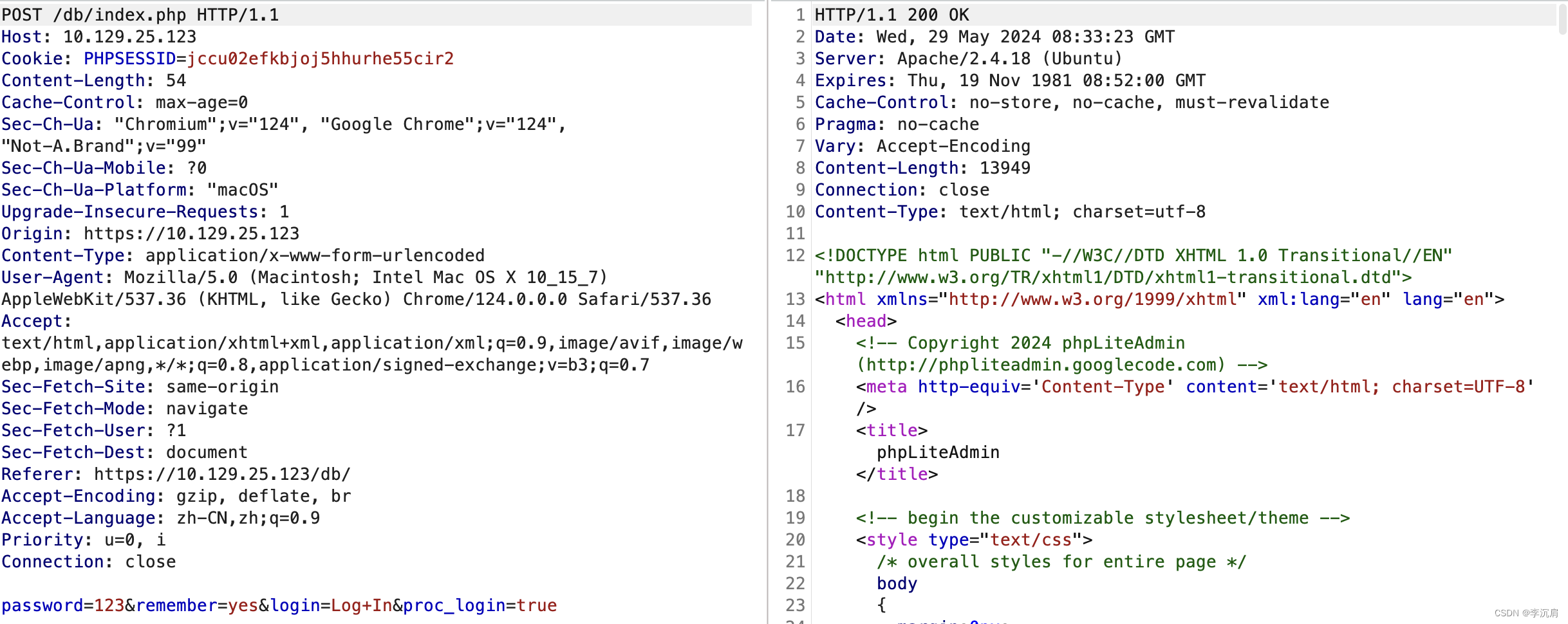Click the request Connection: close line

tap(88, 562)
